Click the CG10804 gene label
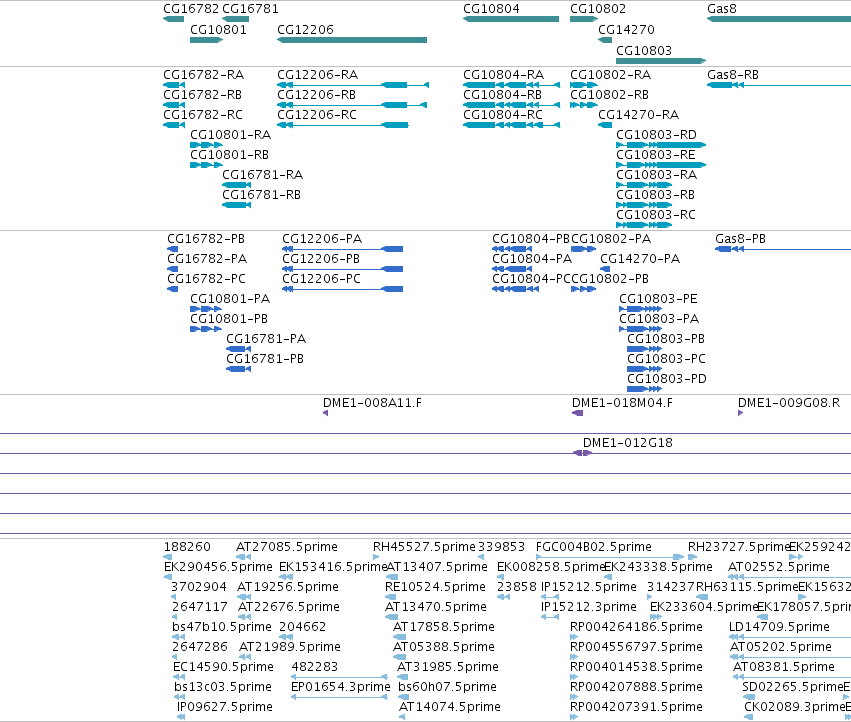The image size is (851, 722). (491, 9)
